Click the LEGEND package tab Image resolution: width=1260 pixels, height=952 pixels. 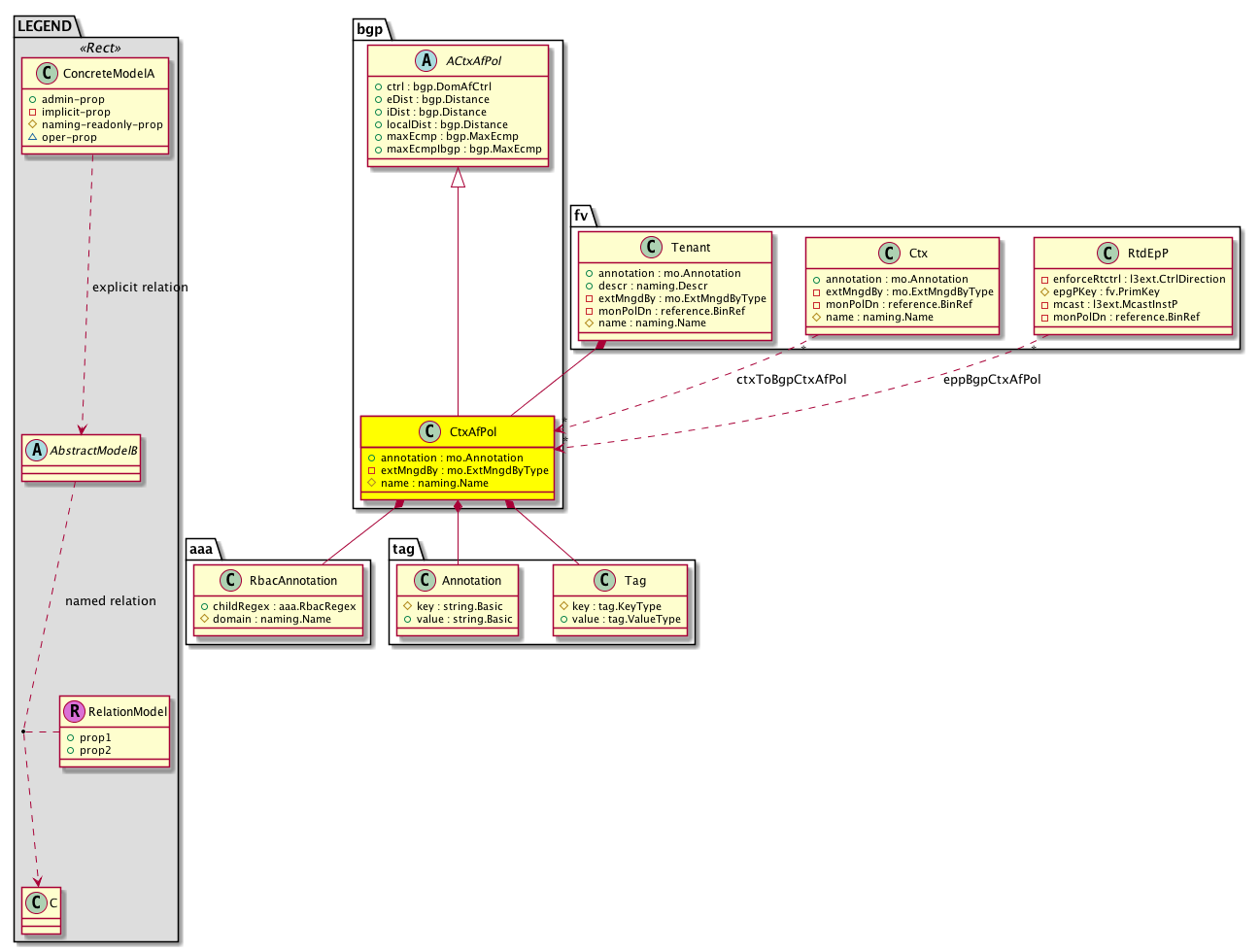[x=45, y=26]
